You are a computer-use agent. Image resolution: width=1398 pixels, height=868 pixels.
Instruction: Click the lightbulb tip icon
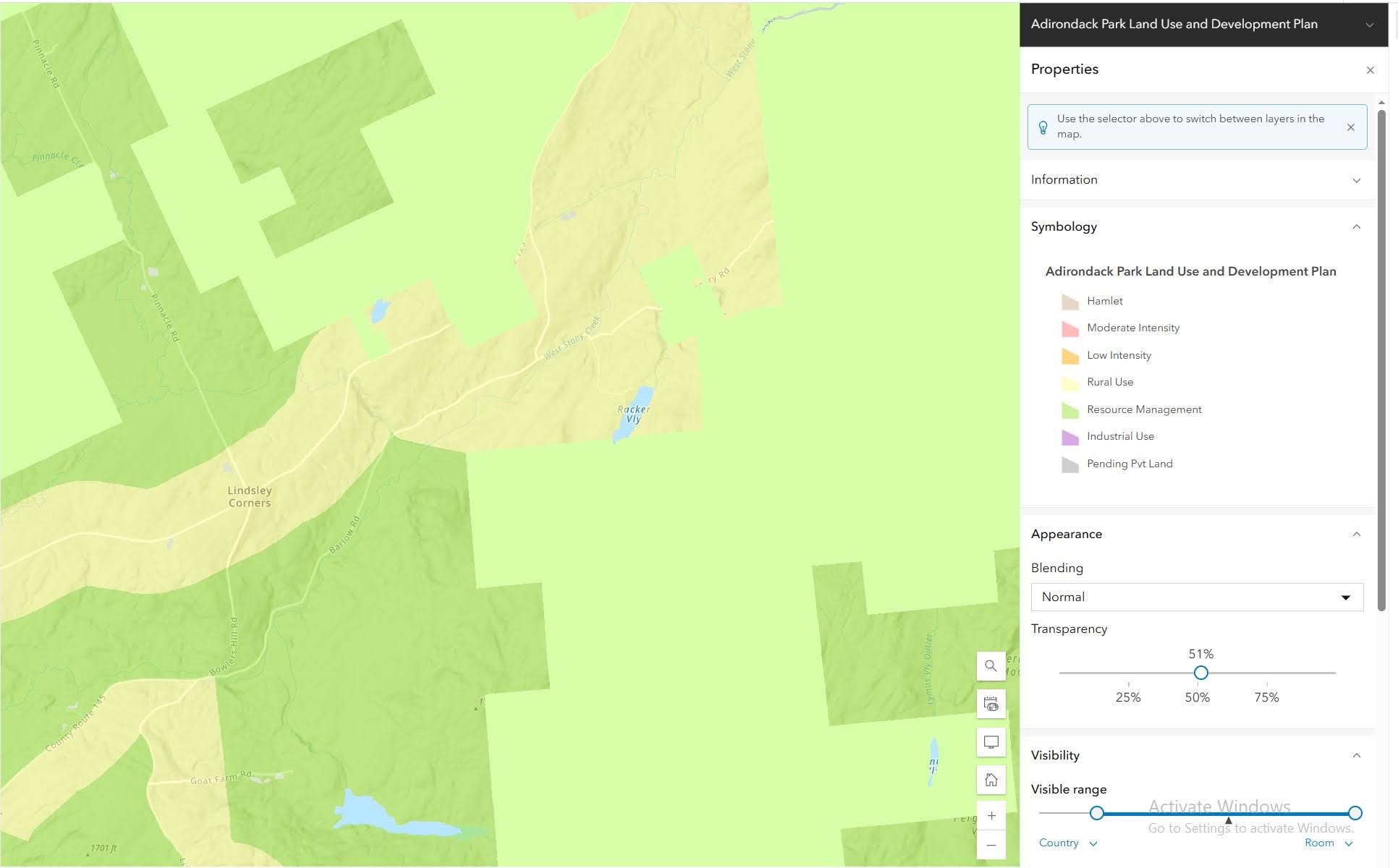point(1043,127)
